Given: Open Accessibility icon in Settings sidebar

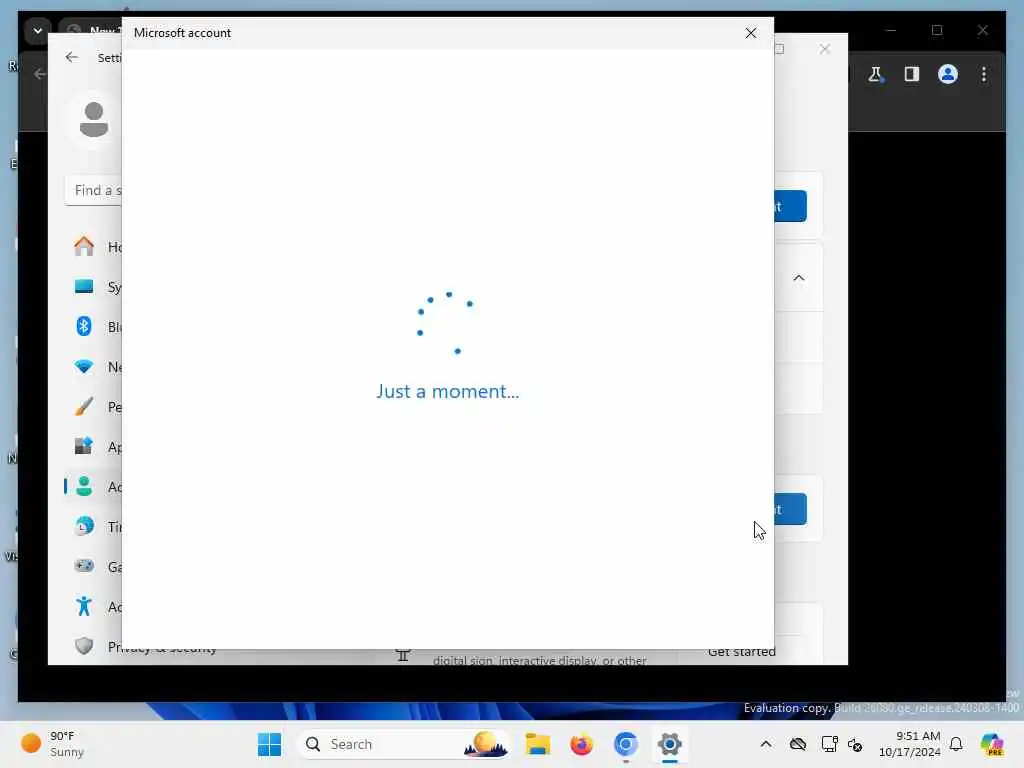Looking at the screenshot, I should click(x=84, y=606).
